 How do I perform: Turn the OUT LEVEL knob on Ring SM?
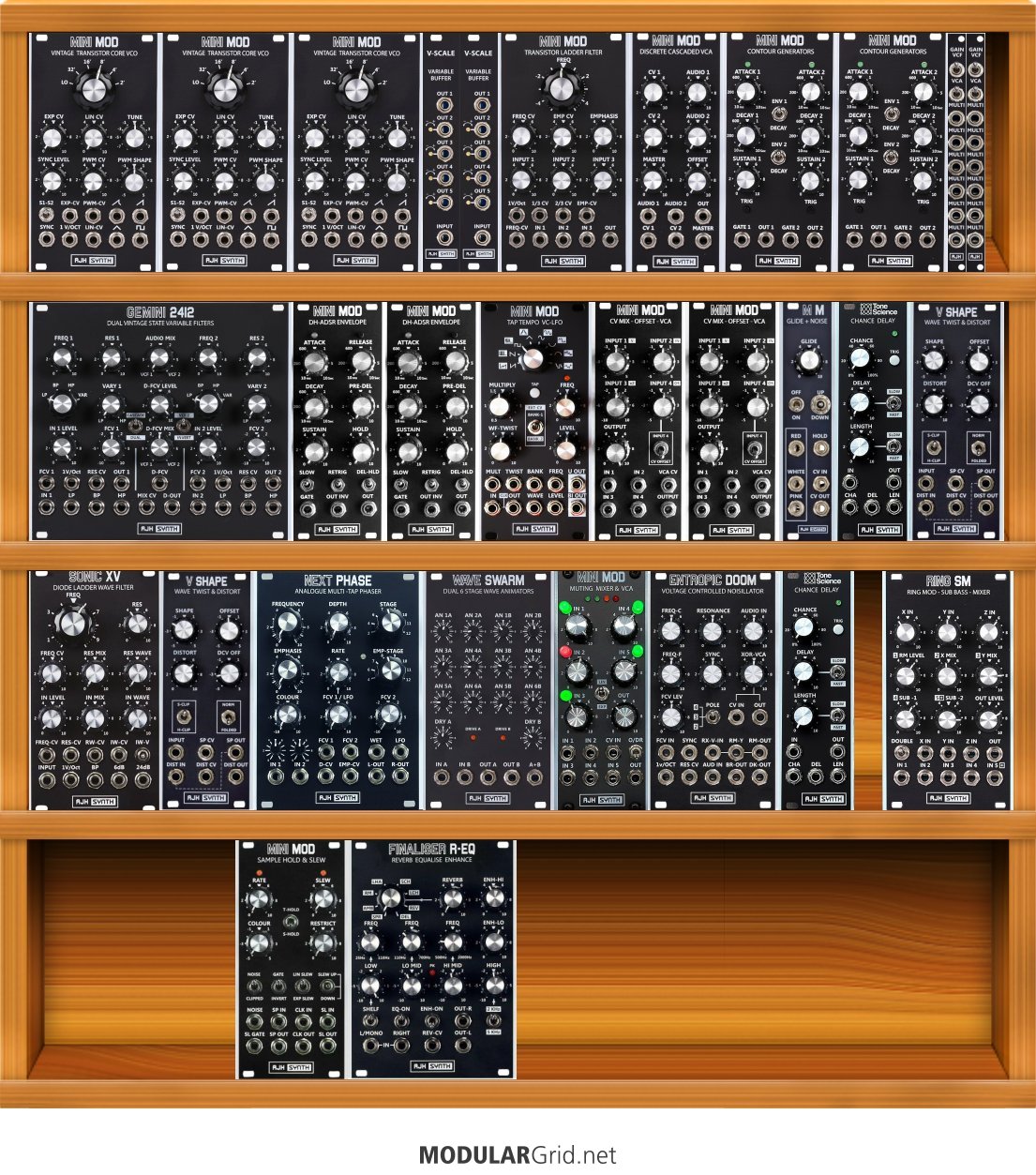[988, 719]
